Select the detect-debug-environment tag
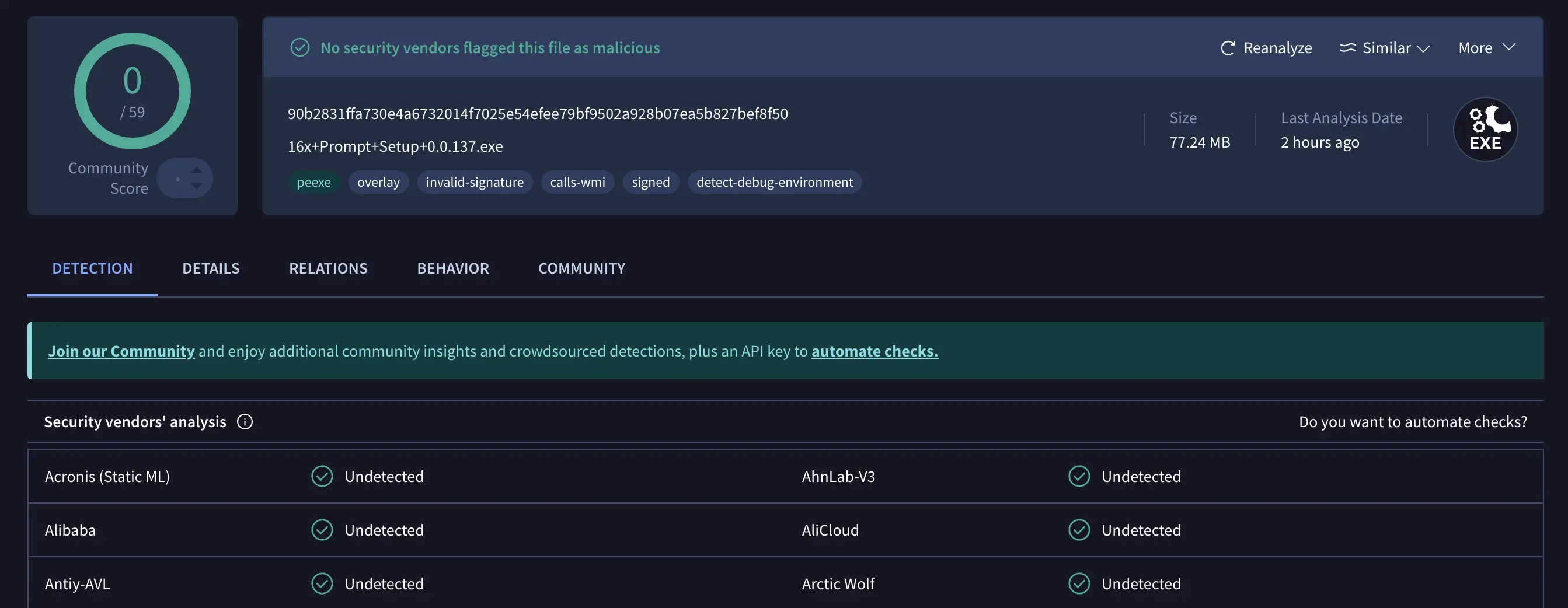Screen dimensions: 1568x608 tap(775, 182)
